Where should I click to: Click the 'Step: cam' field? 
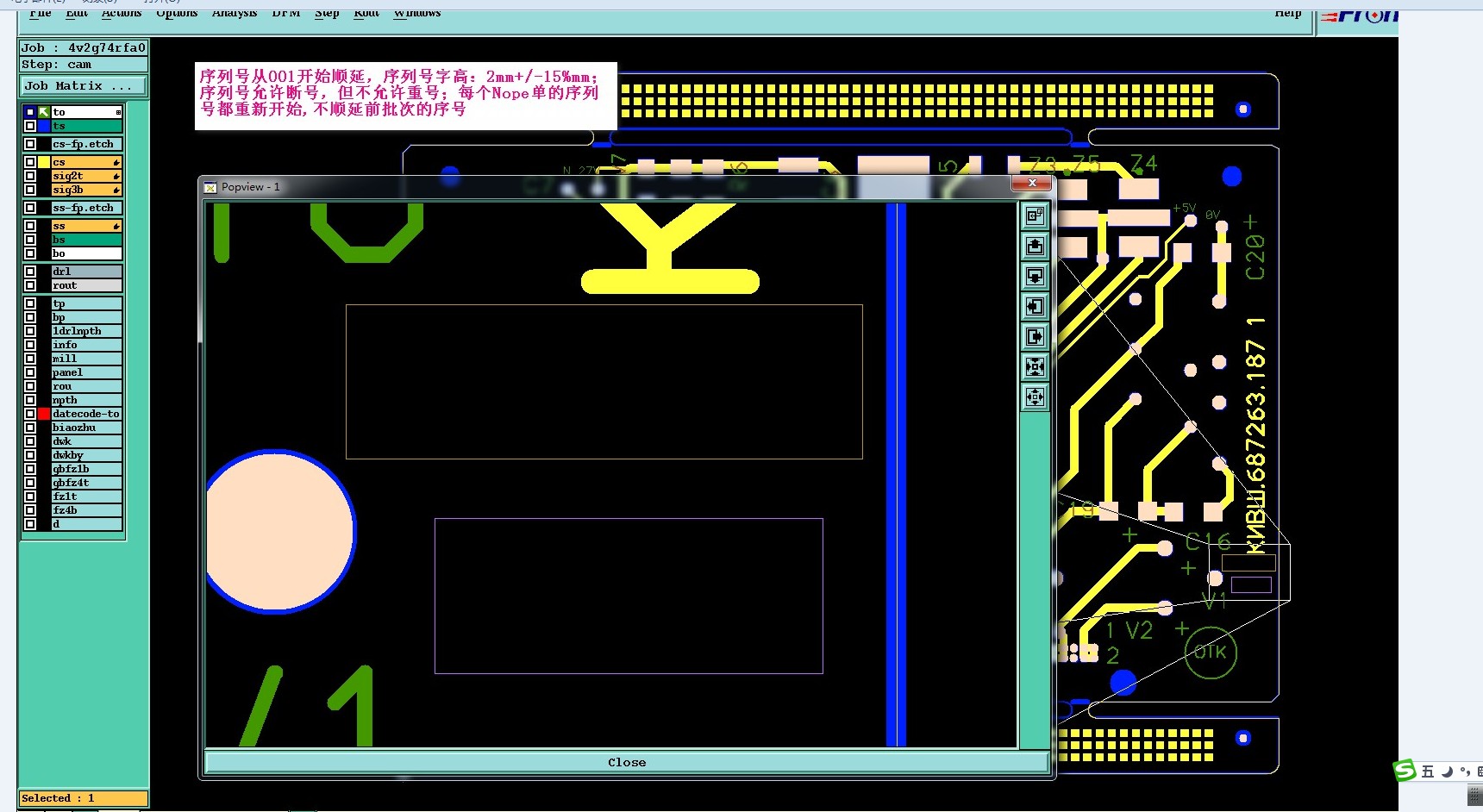(84, 65)
